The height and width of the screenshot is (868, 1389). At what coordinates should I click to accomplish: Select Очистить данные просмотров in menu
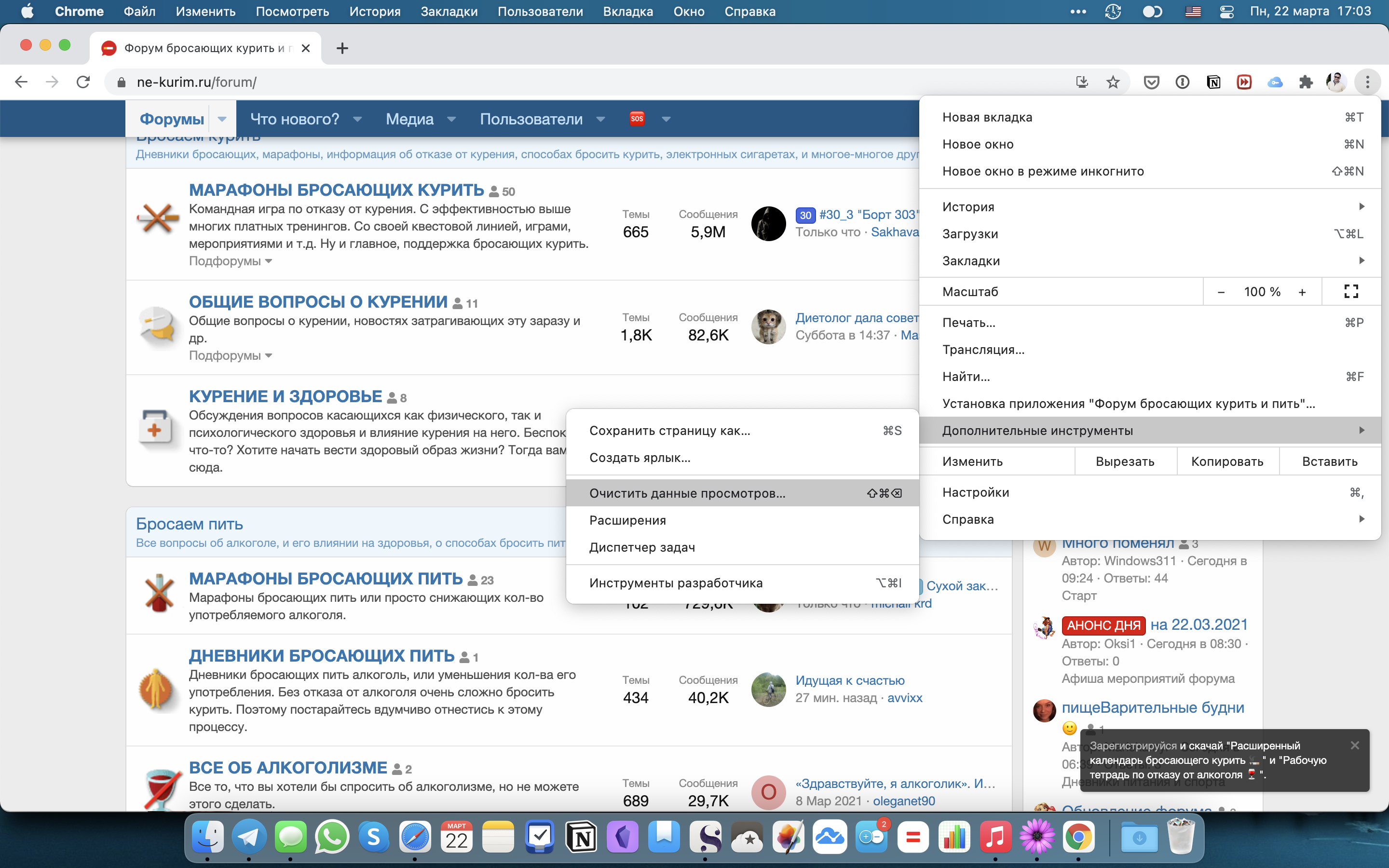[687, 490]
